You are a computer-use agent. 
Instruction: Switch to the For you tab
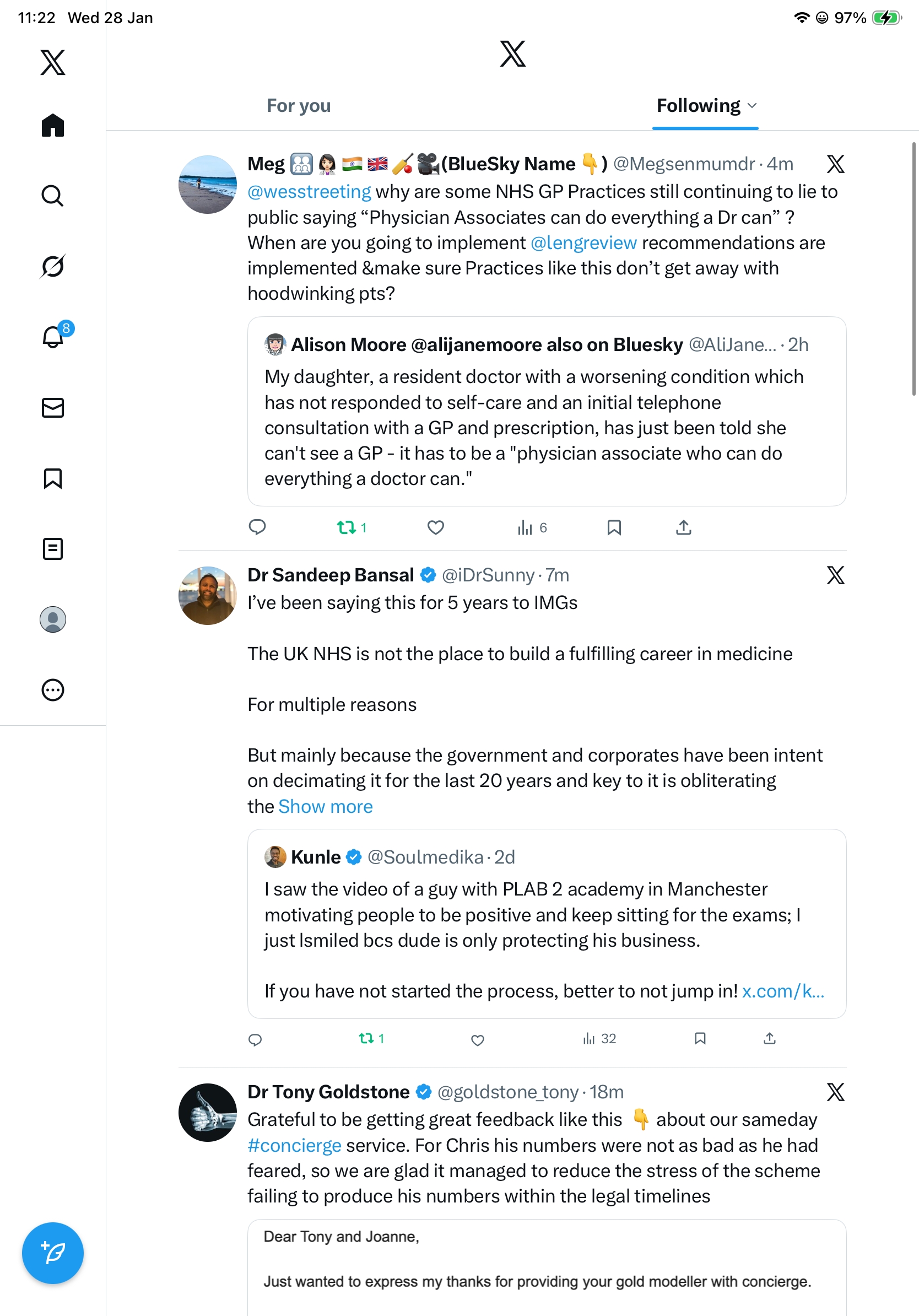pyautogui.click(x=299, y=106)
